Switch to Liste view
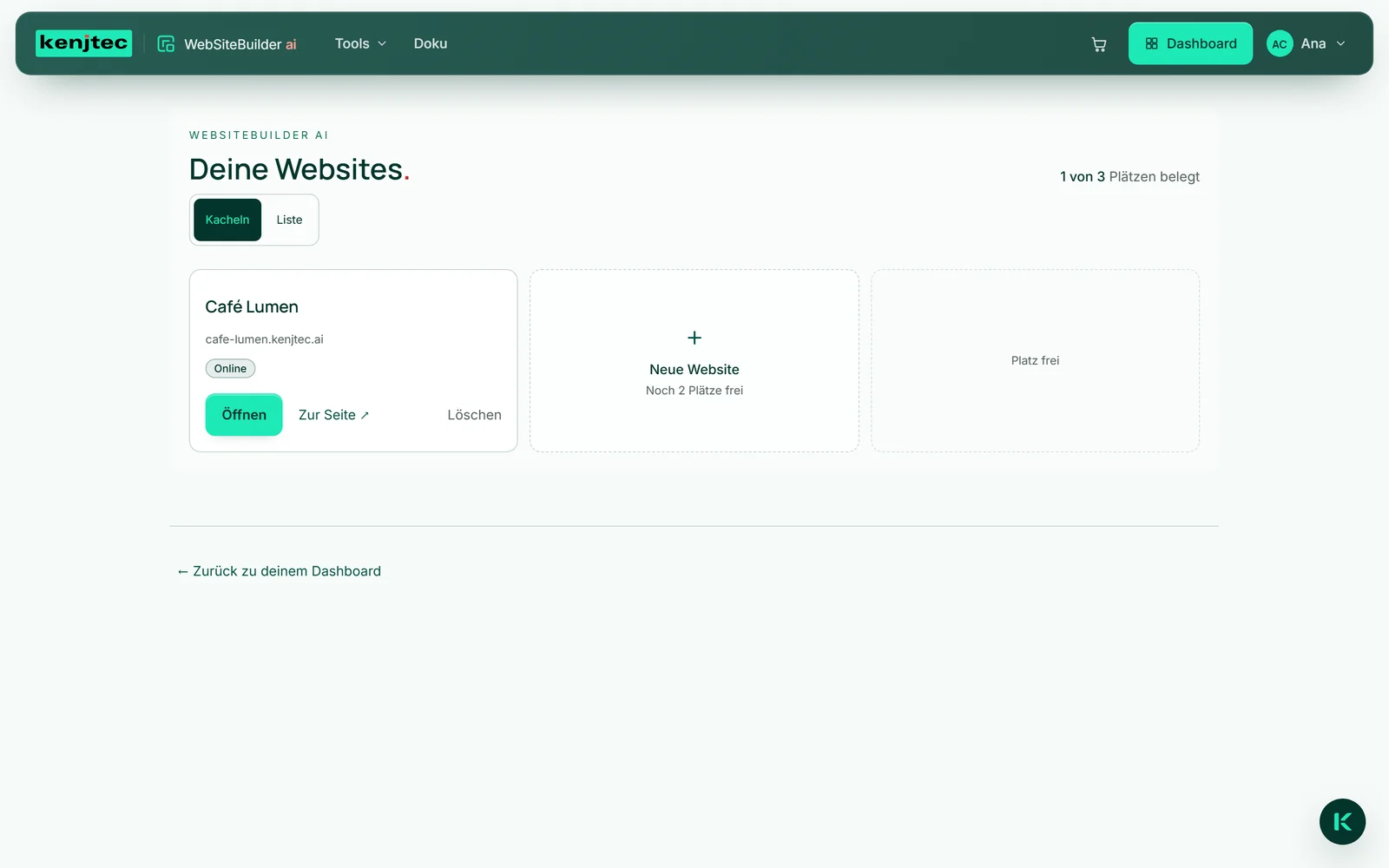 click(x=289, y=220)
